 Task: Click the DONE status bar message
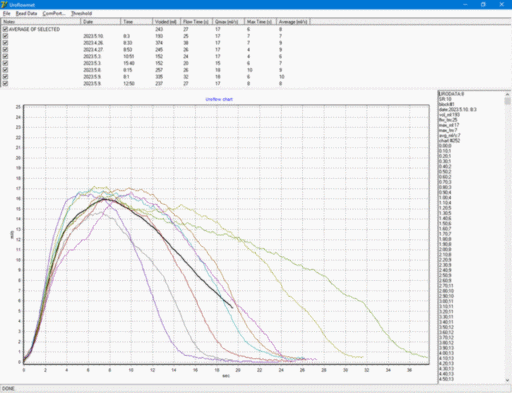pos(8,389)
